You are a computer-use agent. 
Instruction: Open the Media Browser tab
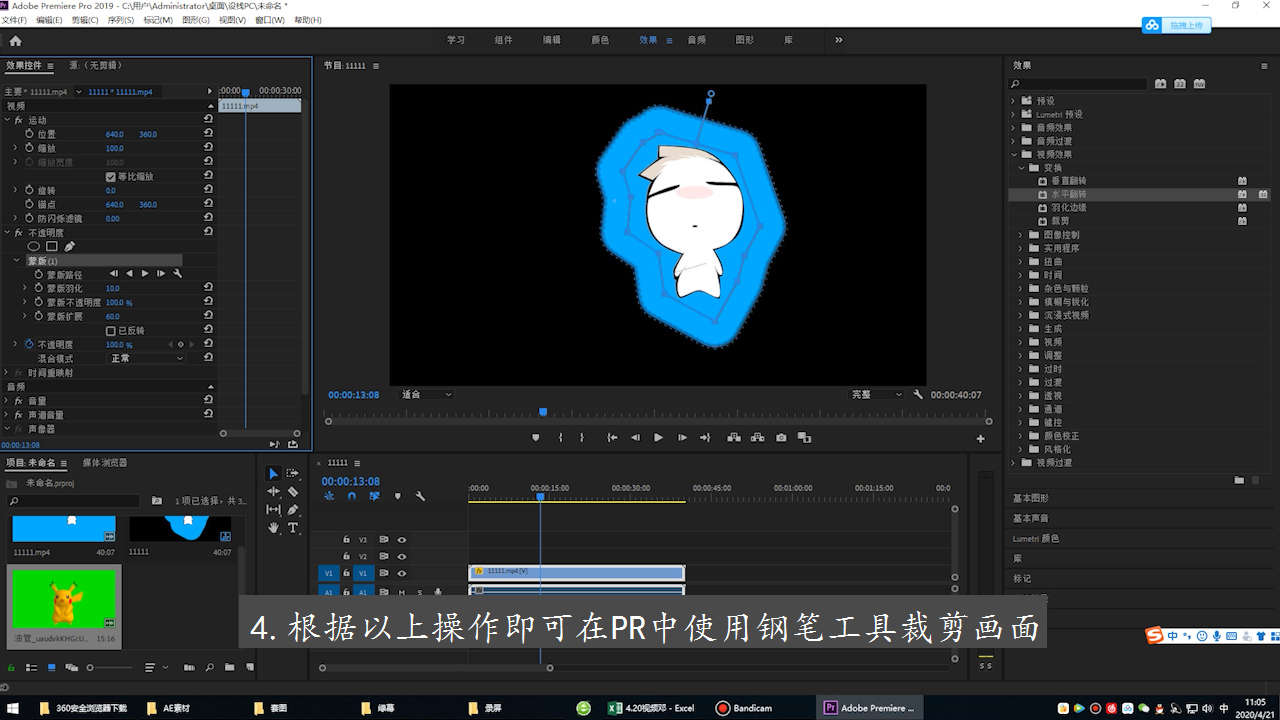[x=105, y=463]
